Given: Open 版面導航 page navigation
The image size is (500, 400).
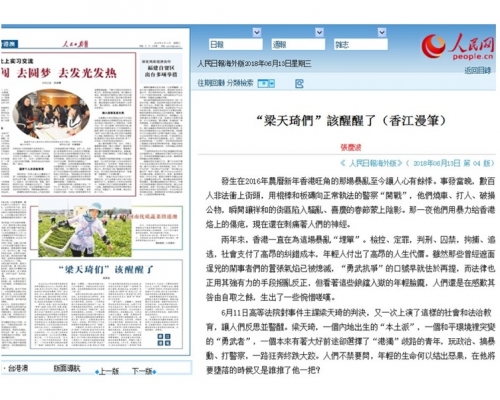Looking at the screenshot, I should (x=67, y=368).
